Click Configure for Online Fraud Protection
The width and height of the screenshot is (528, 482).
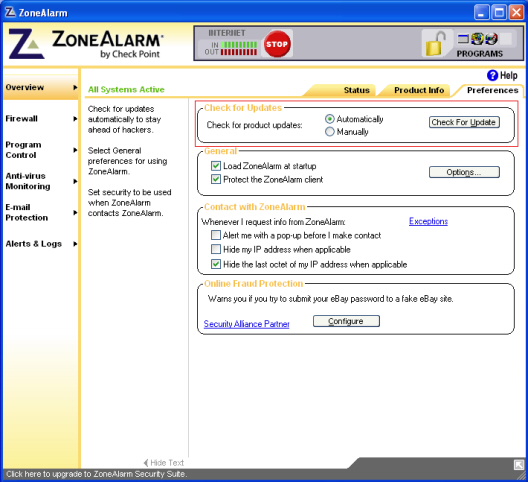point(346,321)
